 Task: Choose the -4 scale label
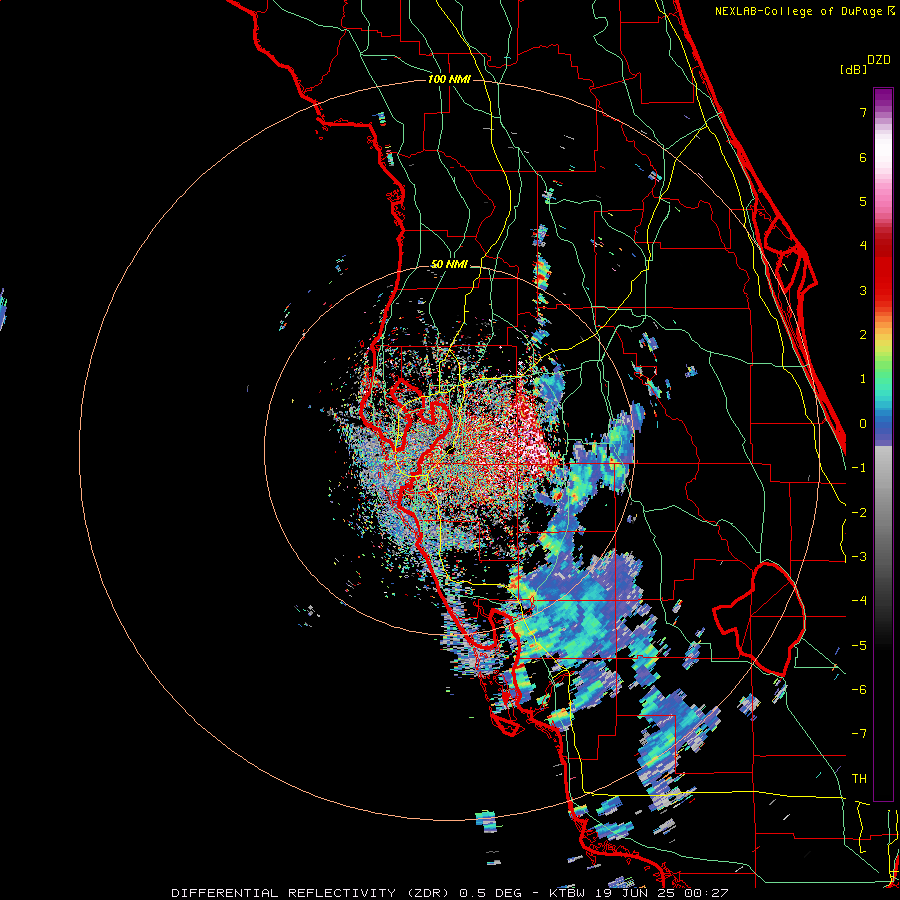859,601
